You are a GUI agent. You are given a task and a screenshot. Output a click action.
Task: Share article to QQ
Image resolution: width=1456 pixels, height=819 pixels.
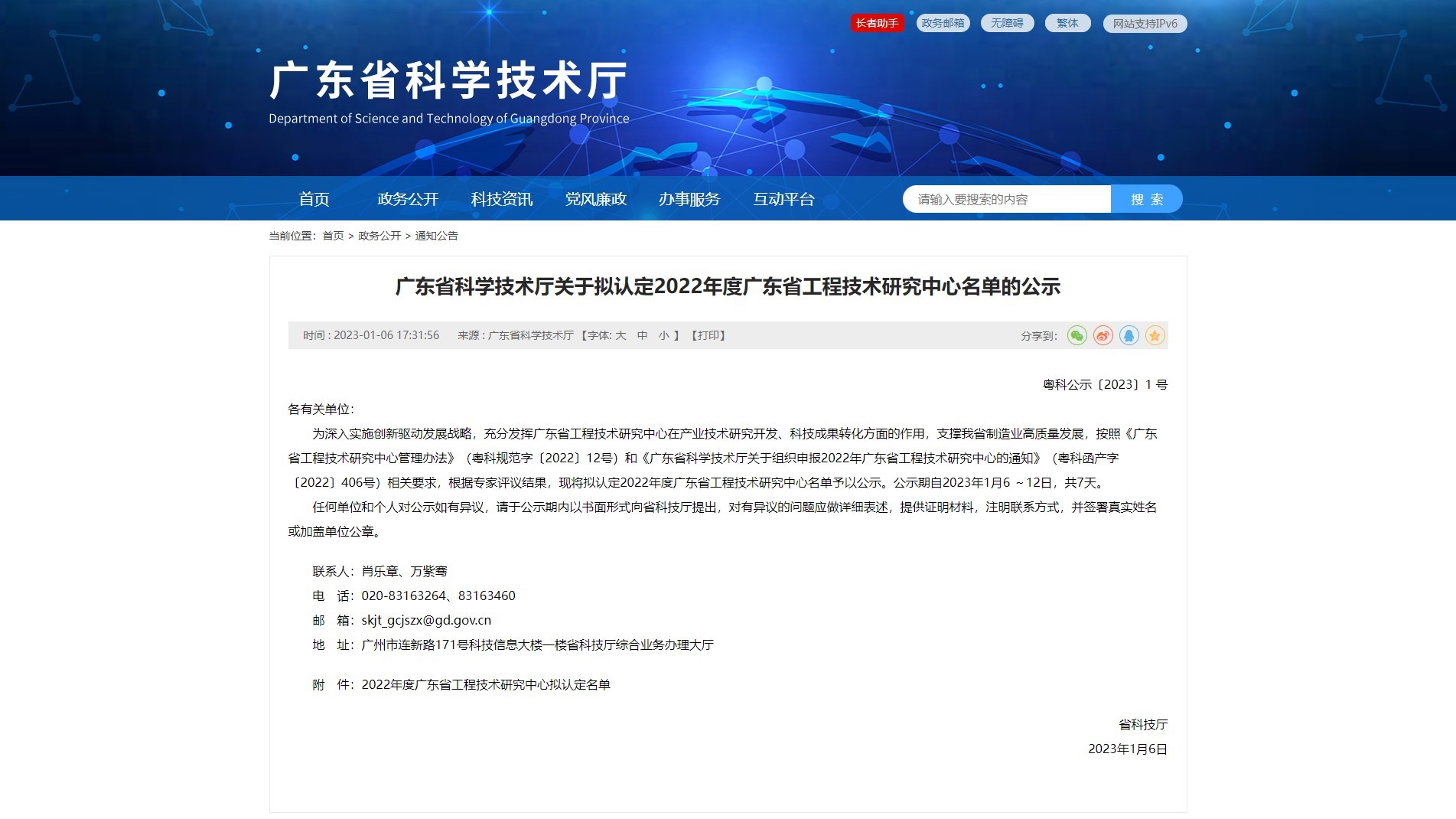pos(1129,335)
